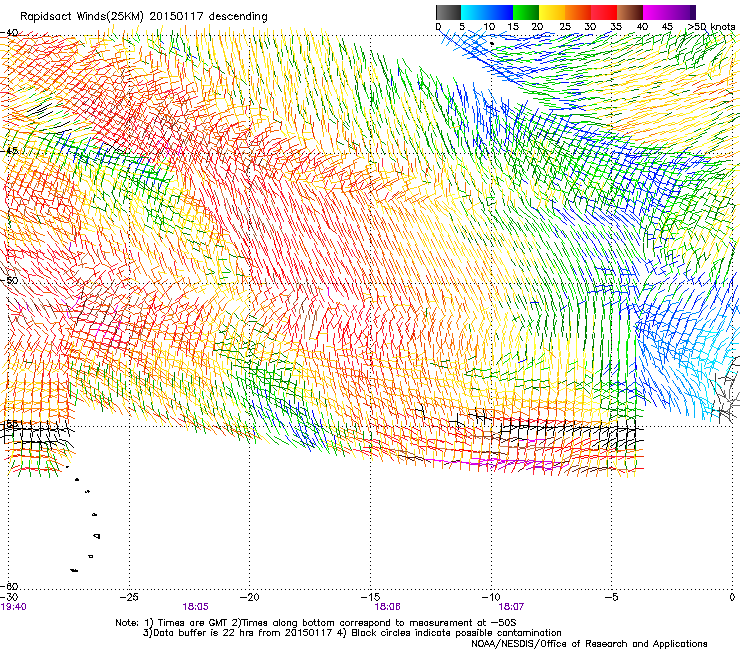Click the '-15' longitude axis label
Image resolution: width=740 pixels, height=650 pixels.
click(x=370, y=598)
